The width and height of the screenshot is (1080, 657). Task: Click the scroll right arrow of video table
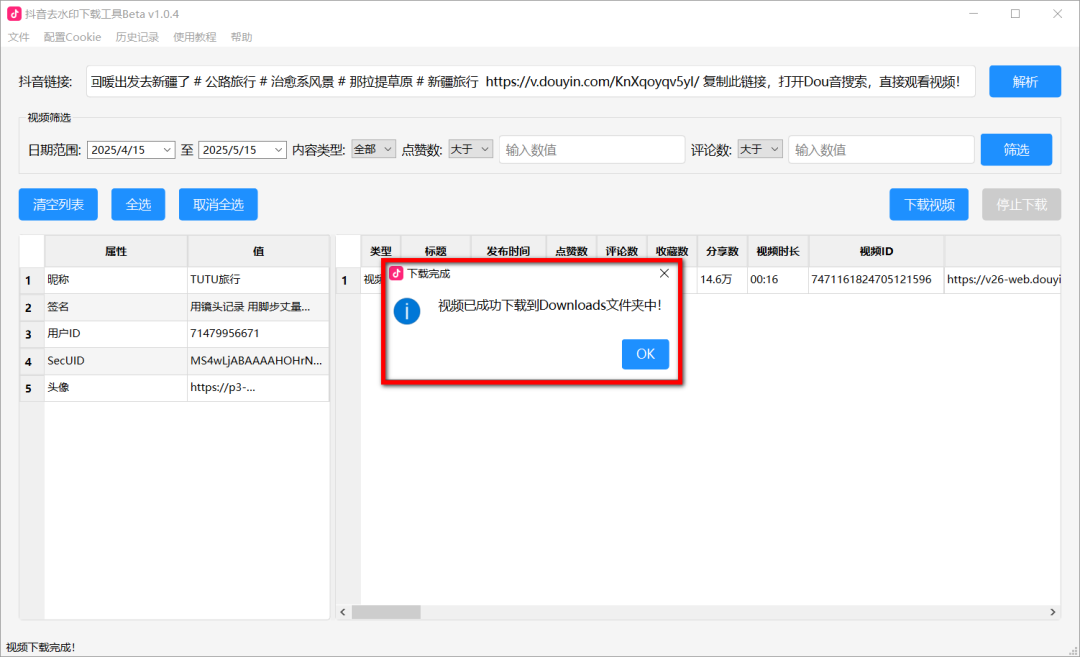point(1052,612)
